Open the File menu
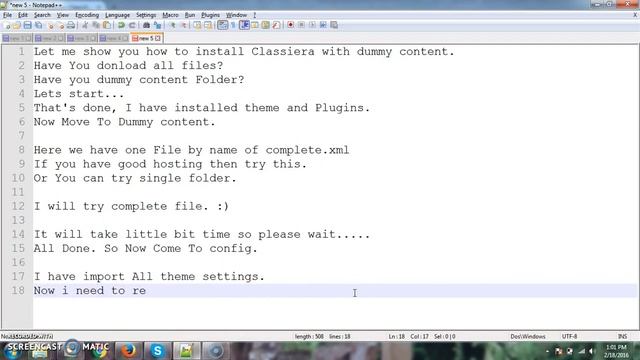Image resolution: width=640 pixels, height=360 pixels. coord(7,15)
